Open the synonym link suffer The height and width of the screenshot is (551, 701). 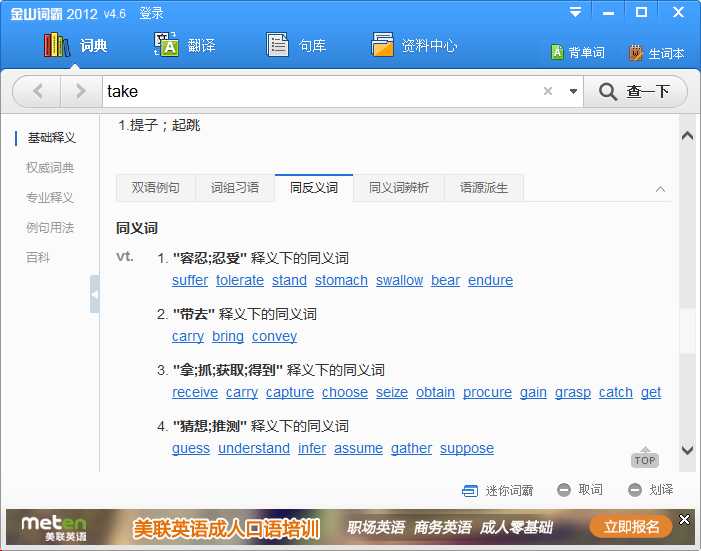point(190,280)
